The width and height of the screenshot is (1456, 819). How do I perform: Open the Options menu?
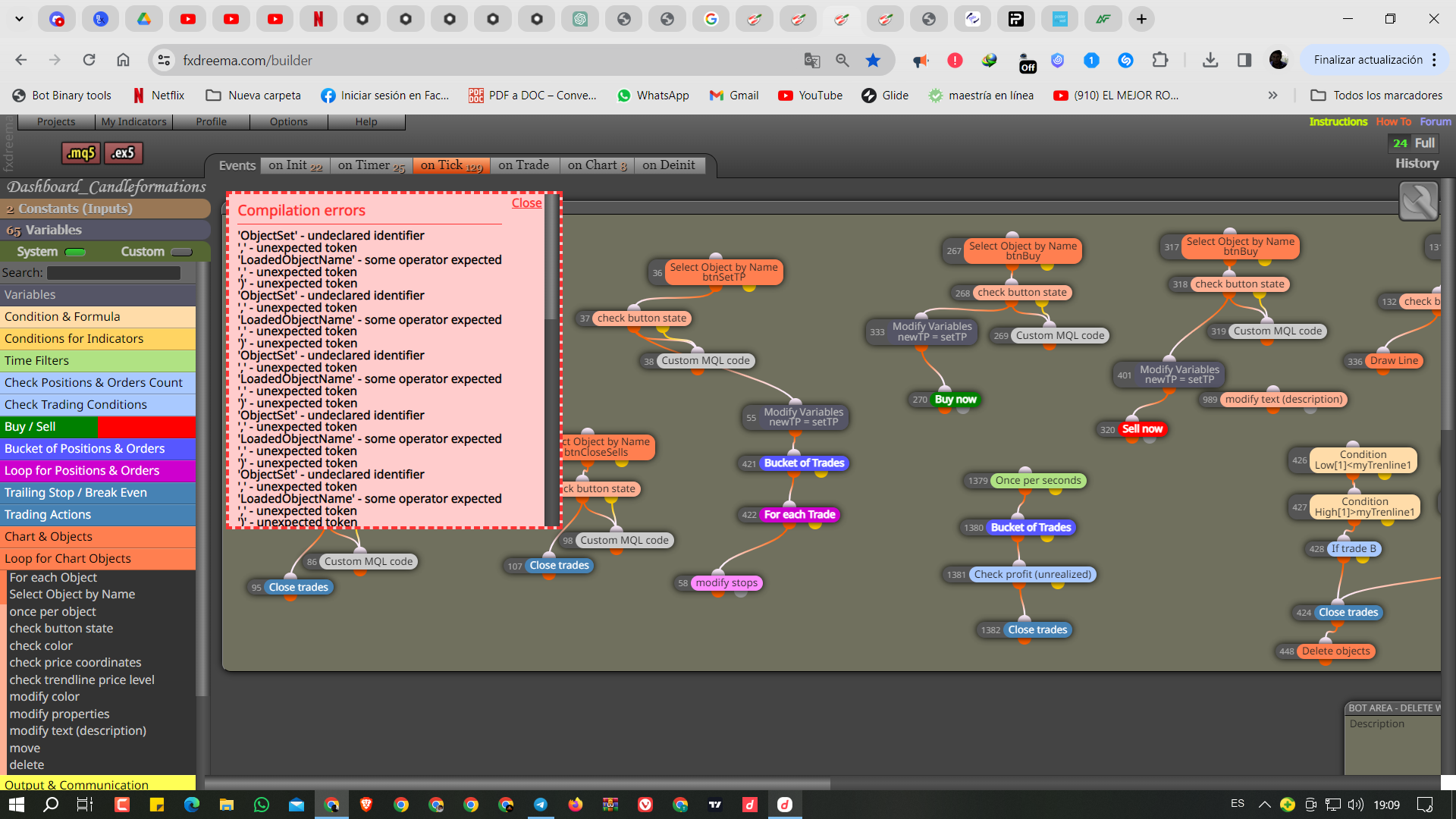[289, 122]
